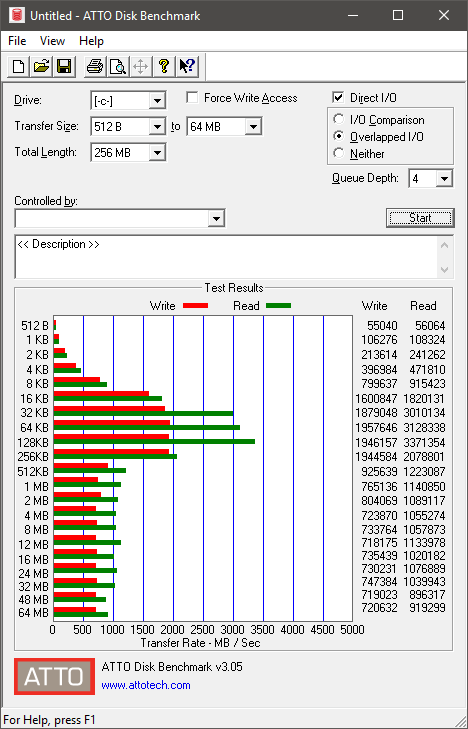Select the Neither radio button
The image size is (468, 729).
pyautogui.click(x=338, y=153)
